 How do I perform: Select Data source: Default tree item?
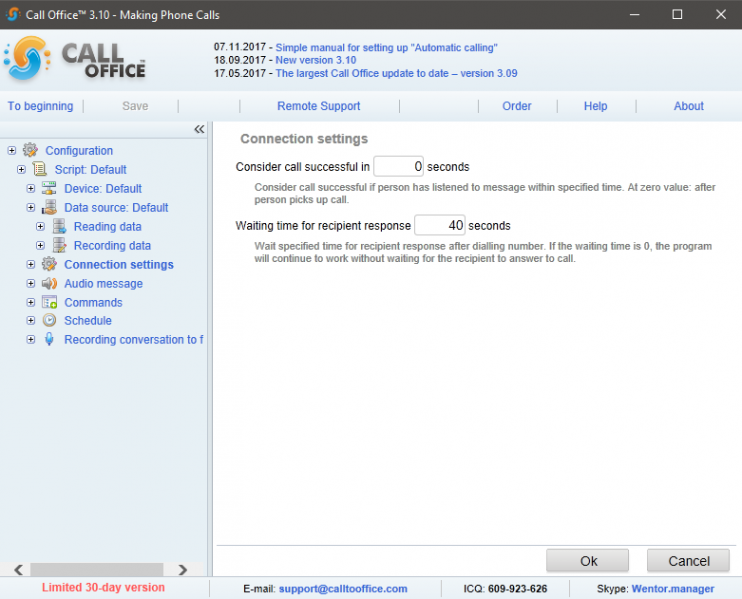click(116, 207)
